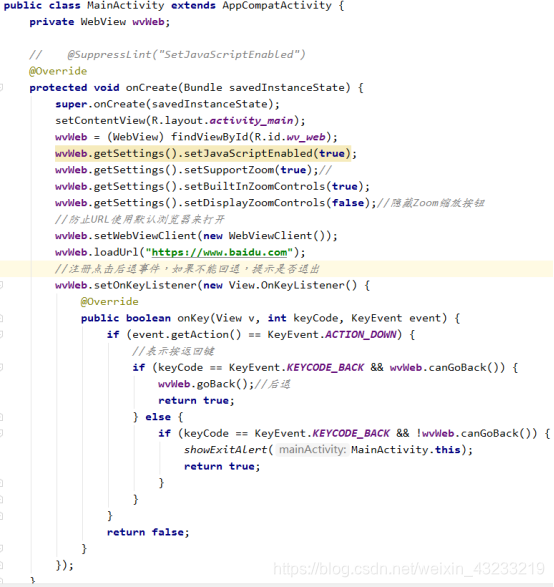Collapse the onCreate method fold marker
The height and width of the screenshot is (587, 554).
(1, 88)
